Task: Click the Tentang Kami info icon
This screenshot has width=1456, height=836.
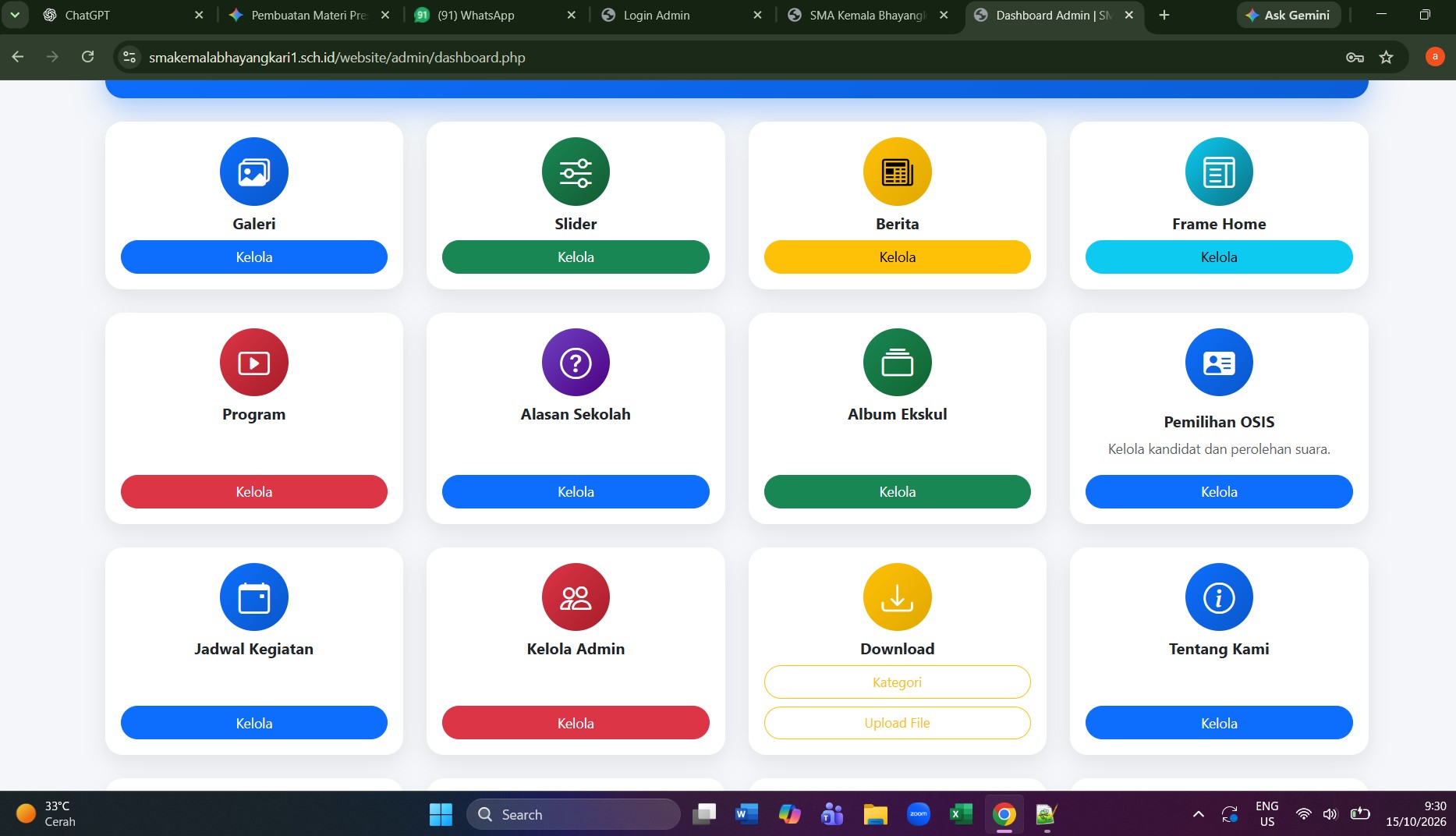Action: tap(1219, 597)
